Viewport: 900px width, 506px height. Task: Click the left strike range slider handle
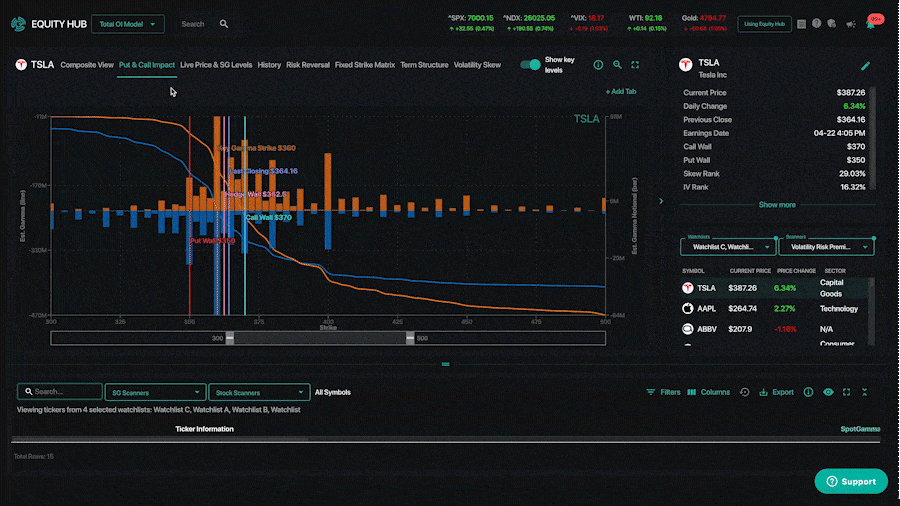pyautogui.click(x=230, y=338)
